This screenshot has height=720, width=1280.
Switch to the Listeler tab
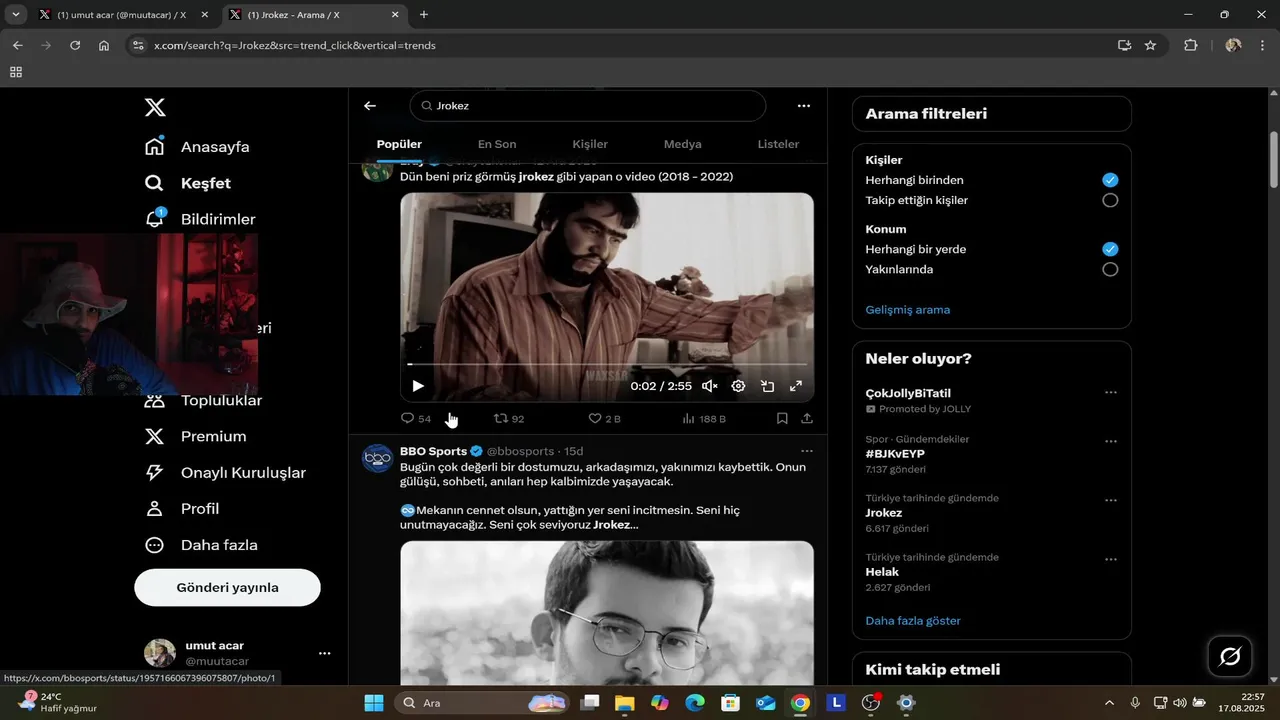[x=778, y=144]
